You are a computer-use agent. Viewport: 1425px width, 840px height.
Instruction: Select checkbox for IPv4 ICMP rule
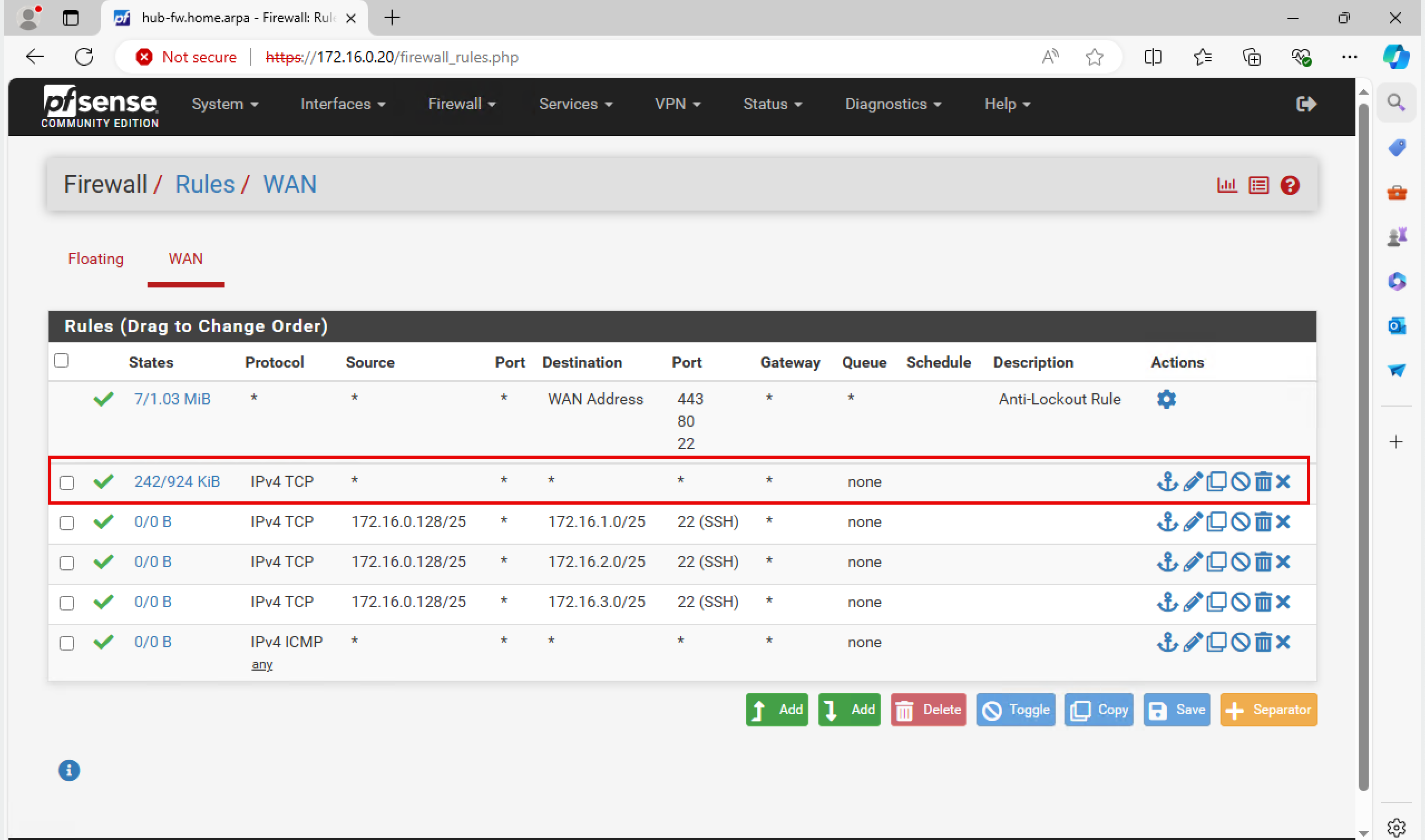click(x=67, y=643)
